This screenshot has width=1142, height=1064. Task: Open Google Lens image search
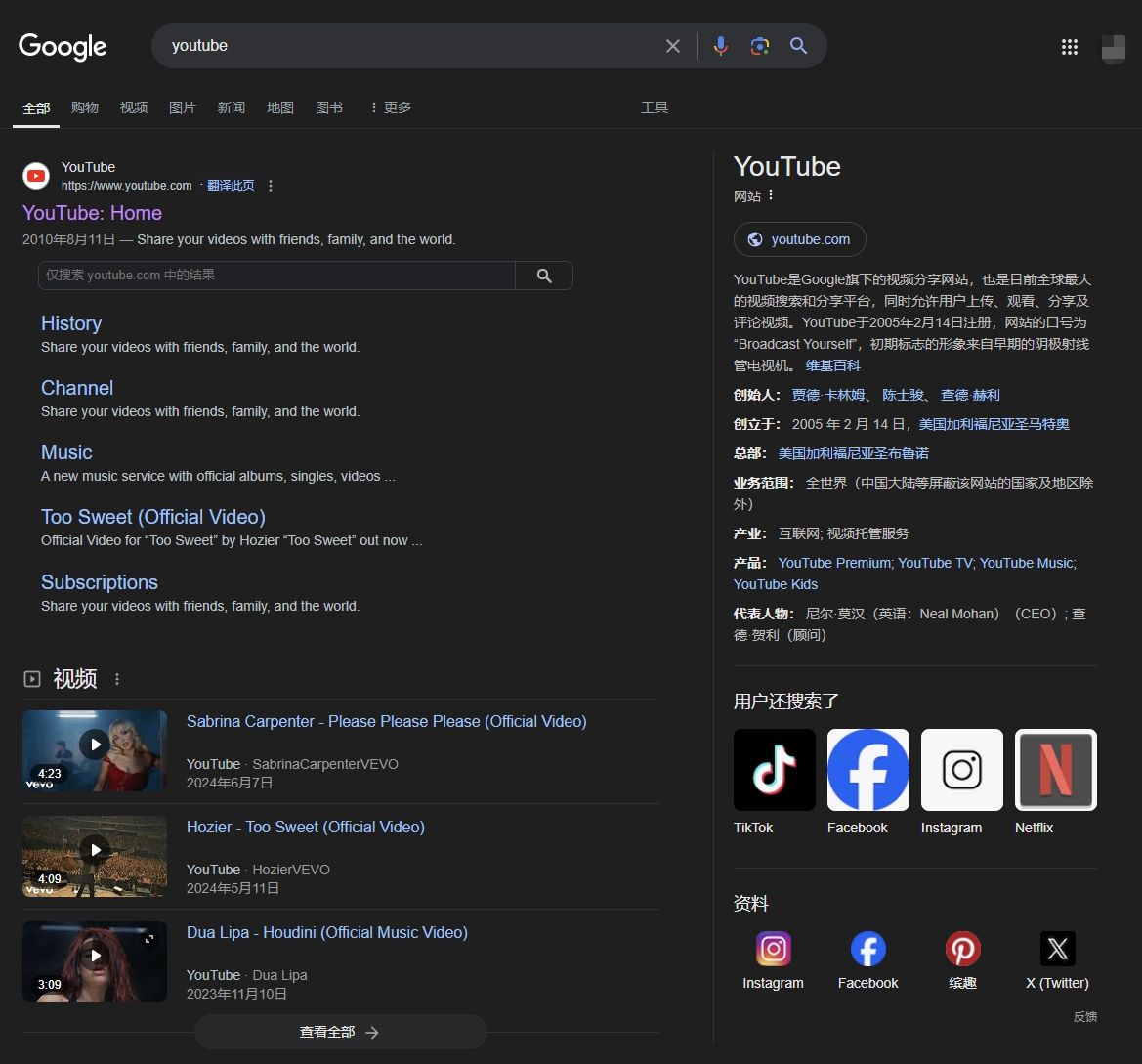[x=760, y=46]
